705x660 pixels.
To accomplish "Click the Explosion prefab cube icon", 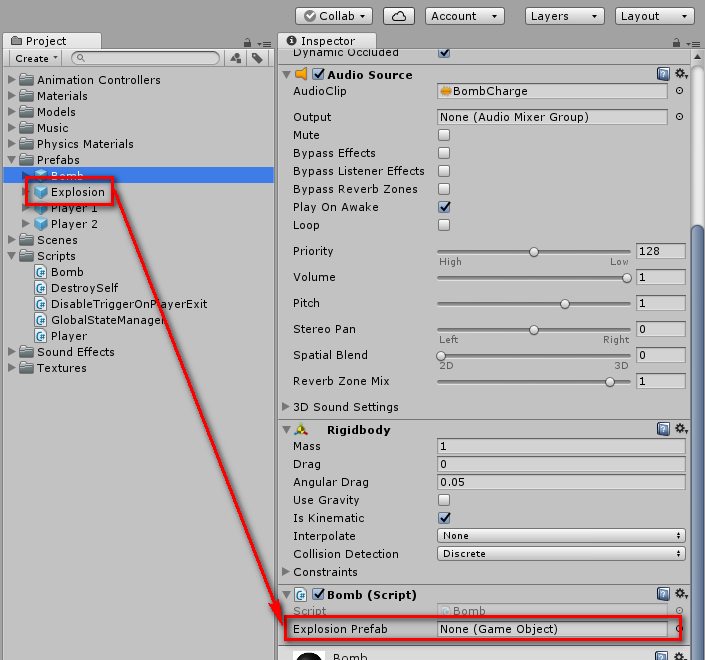I will coord(41,192).
